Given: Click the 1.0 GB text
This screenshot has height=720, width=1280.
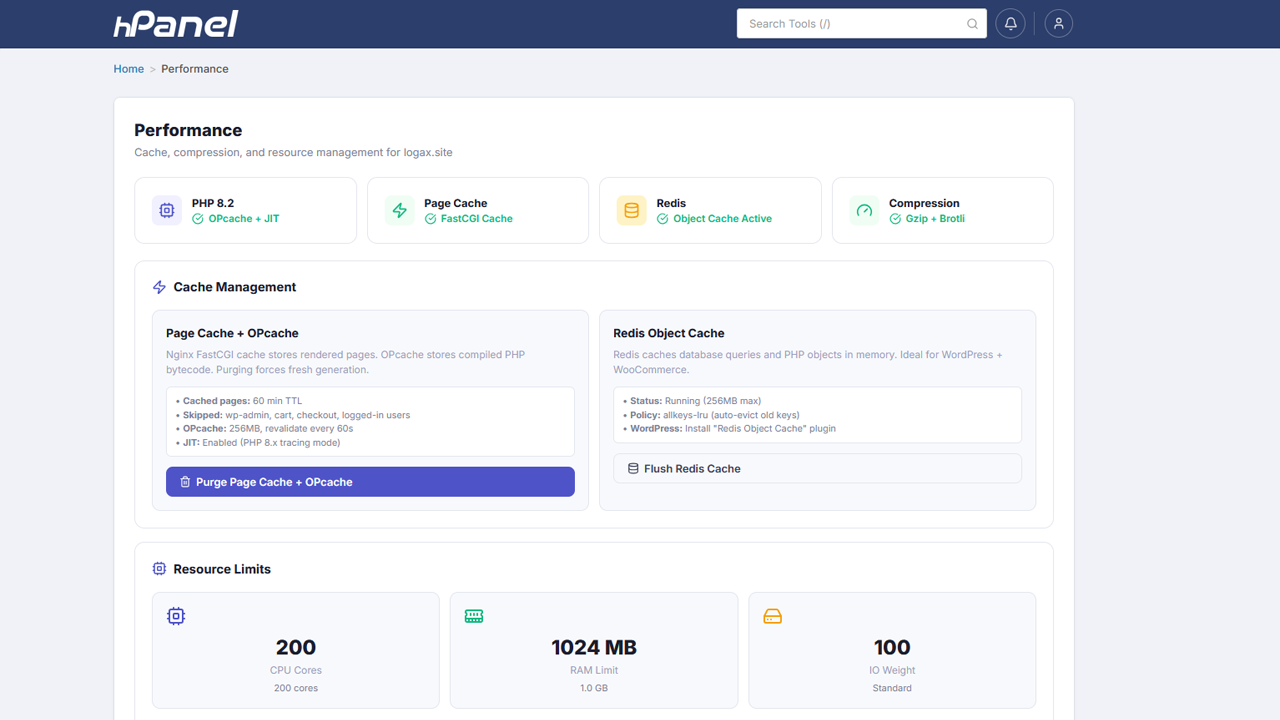Looking at the screenshot, I should pyautogui.click(x=594, y=688).
